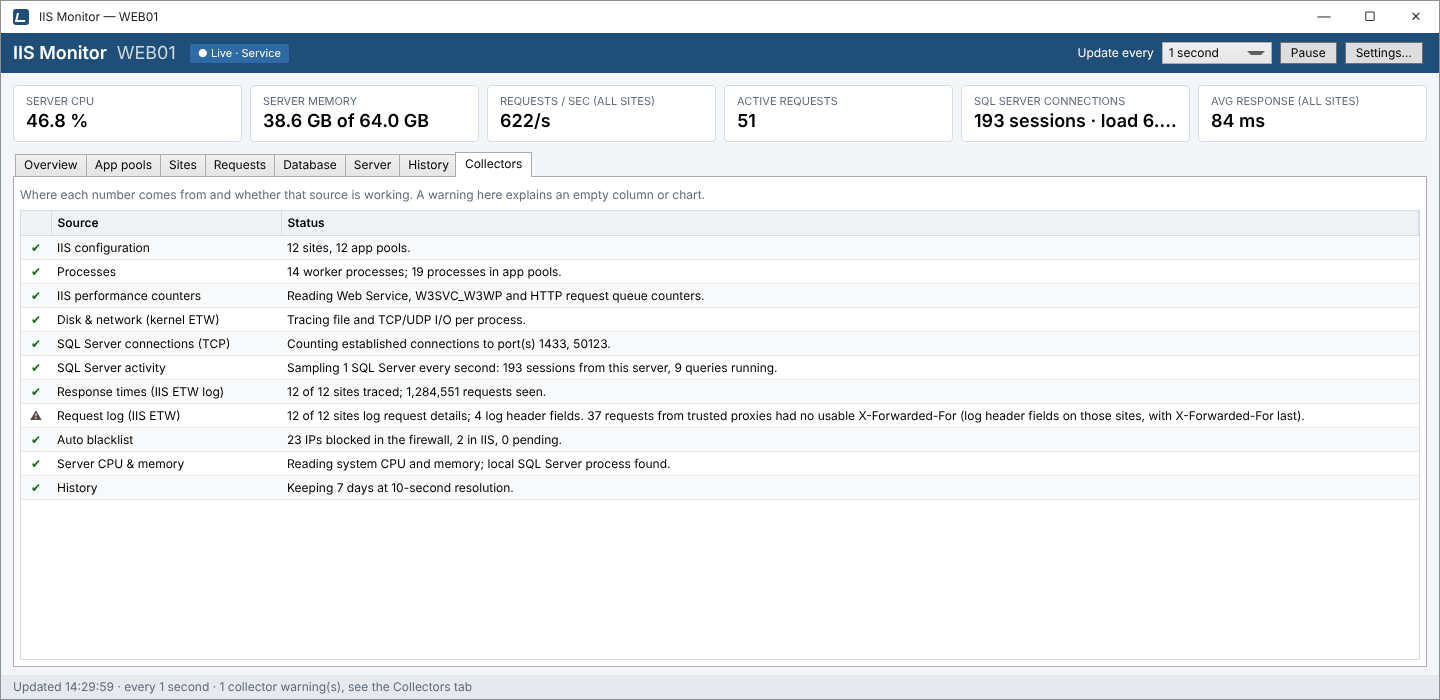Switch to the Server tab
Image resolution: width=1440 pixels, height=700 pixels.
372,165
